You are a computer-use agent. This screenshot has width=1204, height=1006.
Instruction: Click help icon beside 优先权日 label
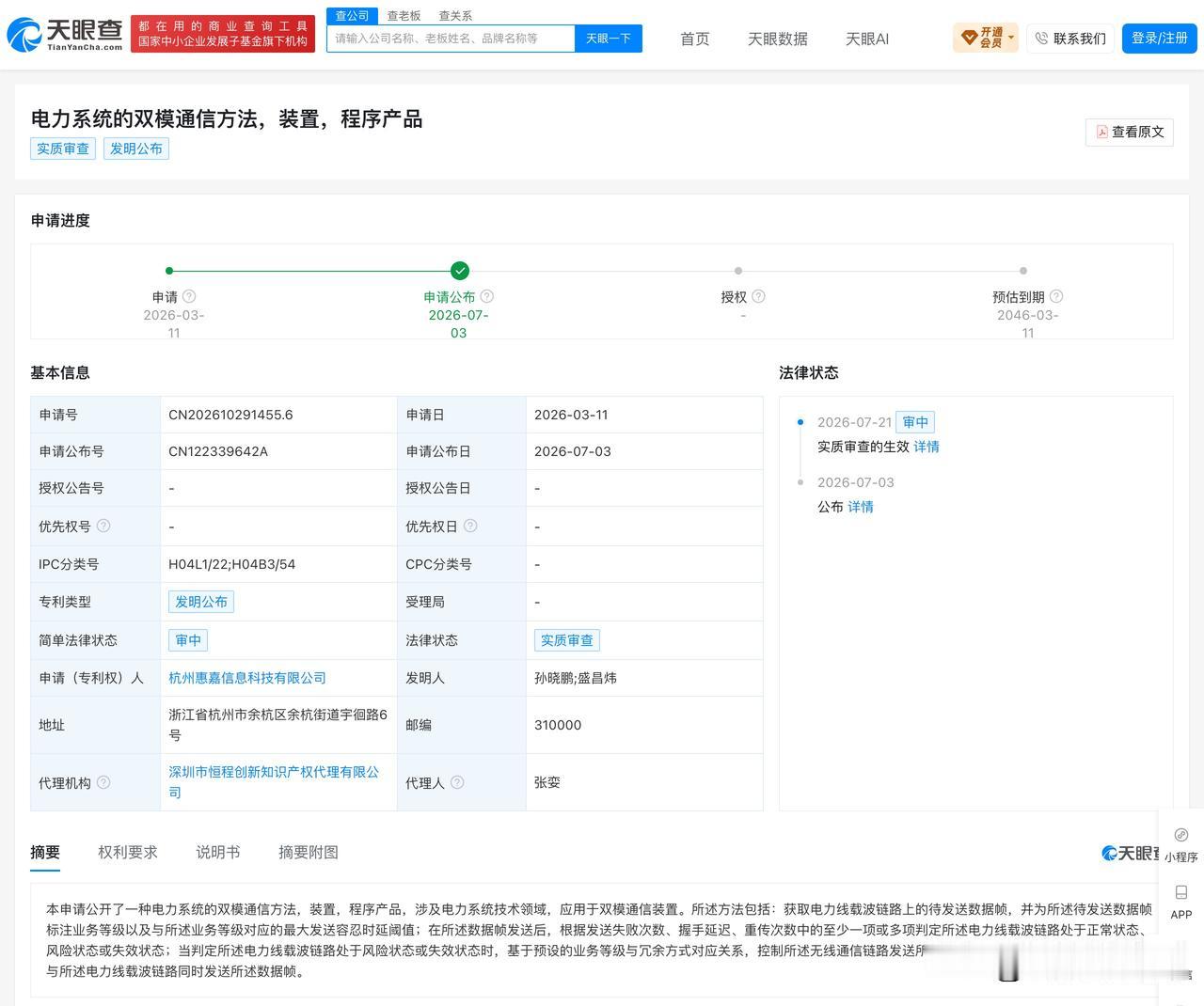(470, 526)
